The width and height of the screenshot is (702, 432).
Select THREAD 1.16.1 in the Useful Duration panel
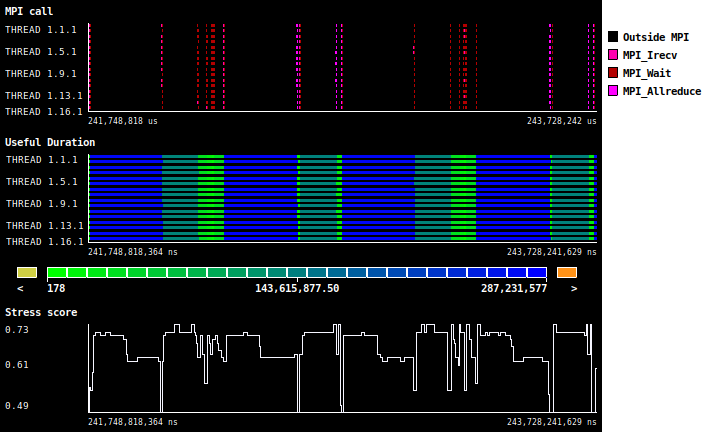45,242
